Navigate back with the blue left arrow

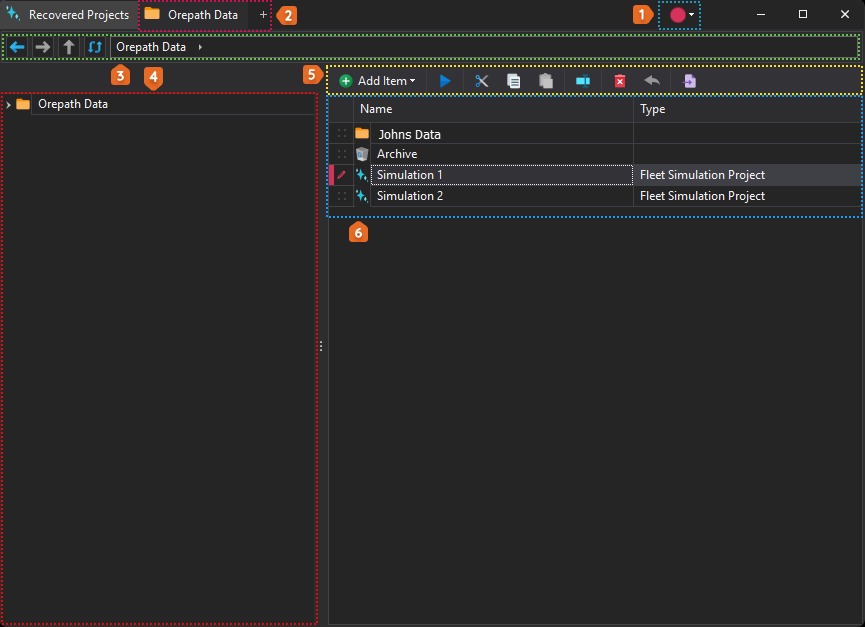coord(17,47)
